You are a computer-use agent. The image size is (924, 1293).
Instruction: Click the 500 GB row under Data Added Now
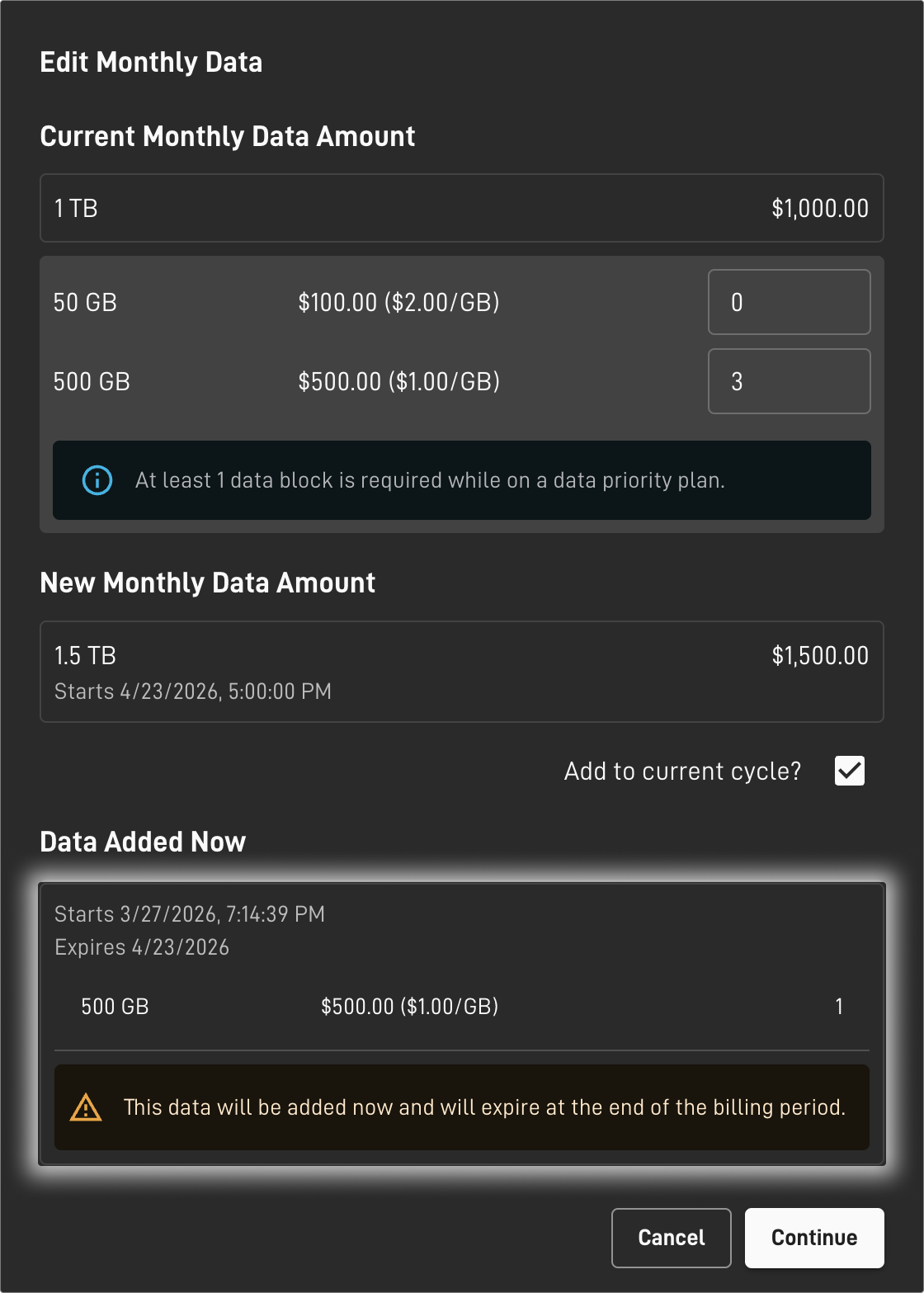pos(462,1007)
